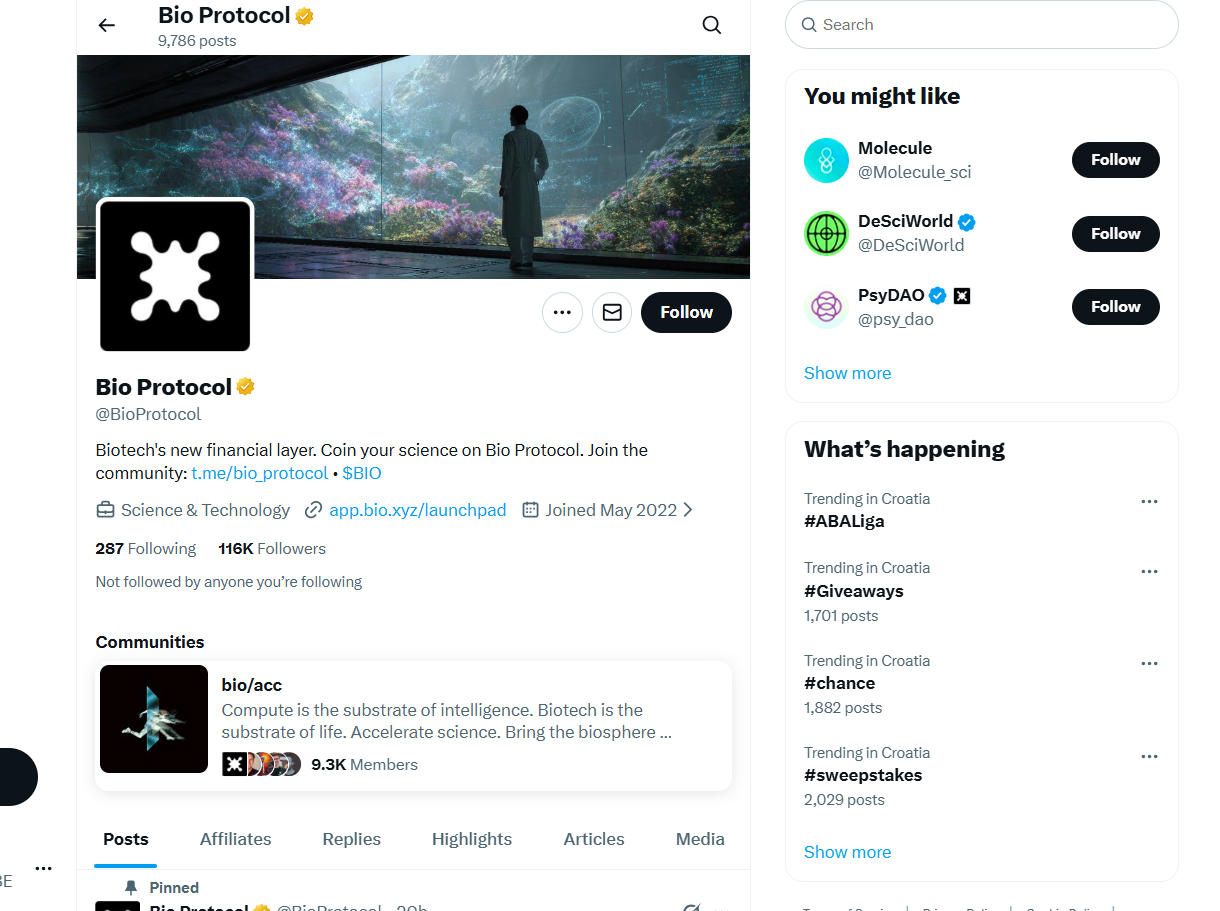Click the back arrow icon
The width and height of the screenshot is (1220, 911).
click(x=107, y=26)
